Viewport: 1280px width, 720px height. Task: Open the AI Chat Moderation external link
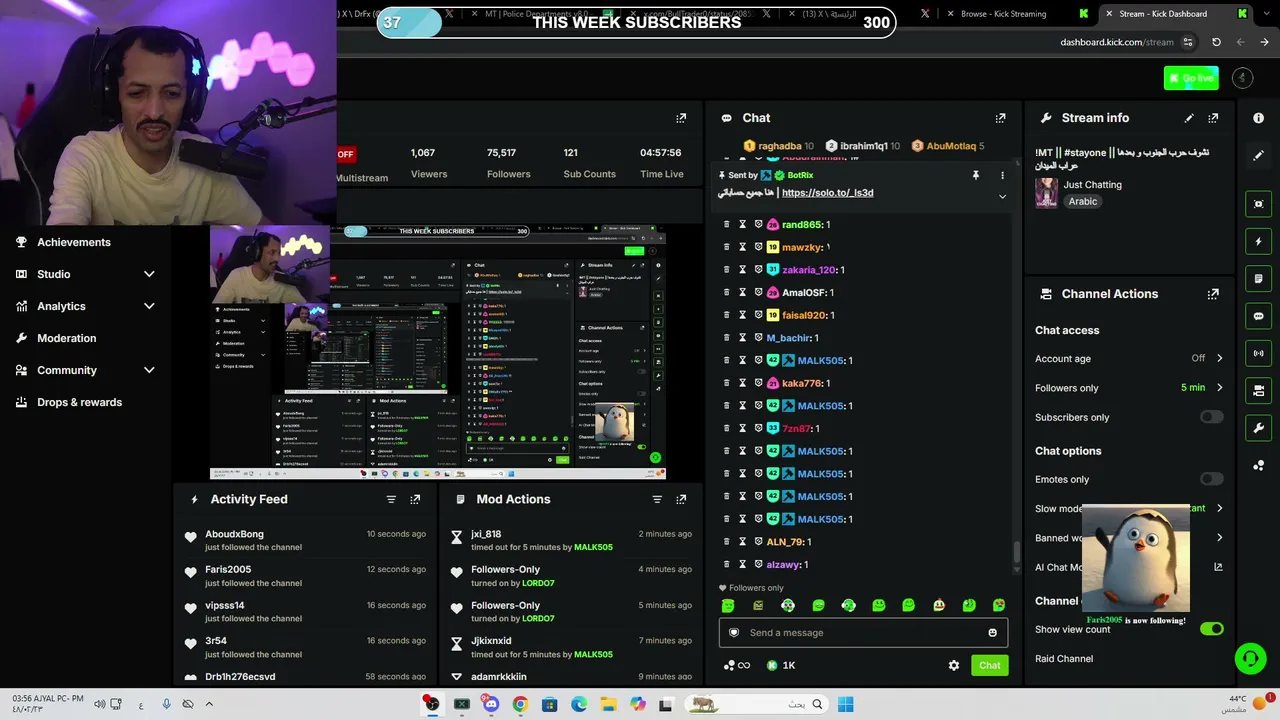click(x=1218, y=567)
